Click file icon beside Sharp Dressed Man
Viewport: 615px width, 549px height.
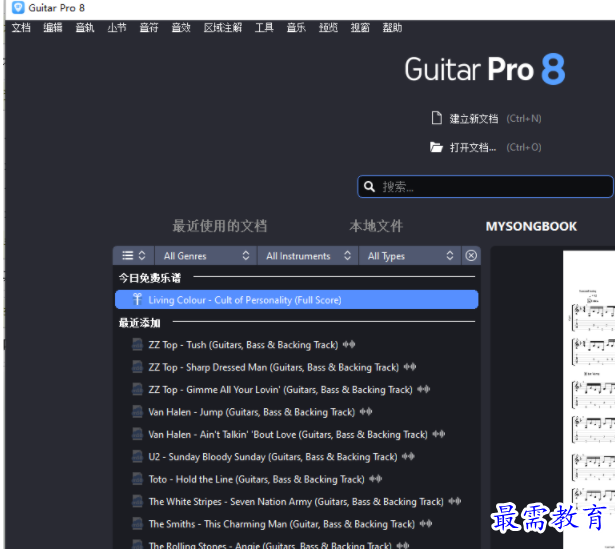137,367
